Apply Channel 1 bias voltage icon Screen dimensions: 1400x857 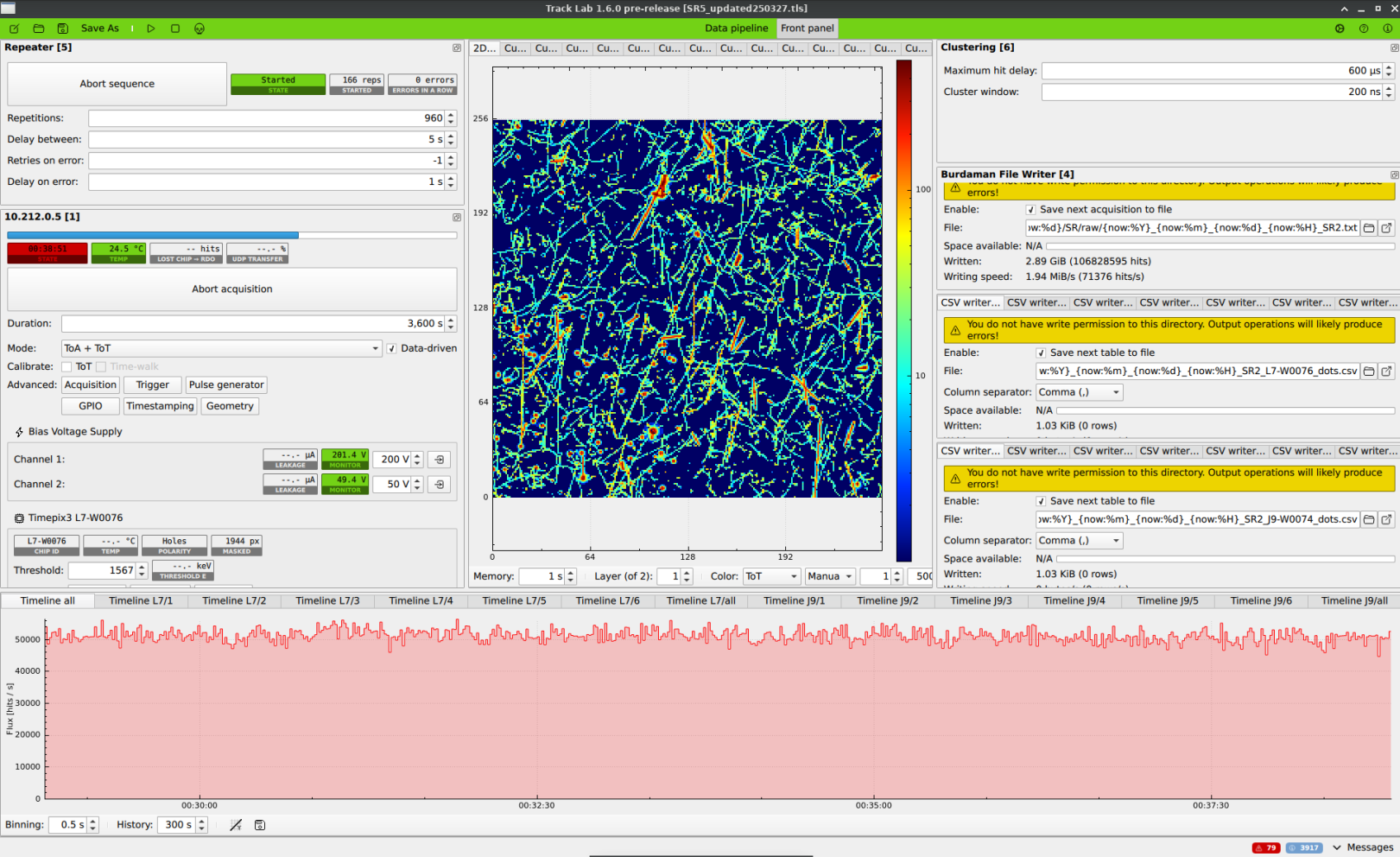(x=440, y=460)
